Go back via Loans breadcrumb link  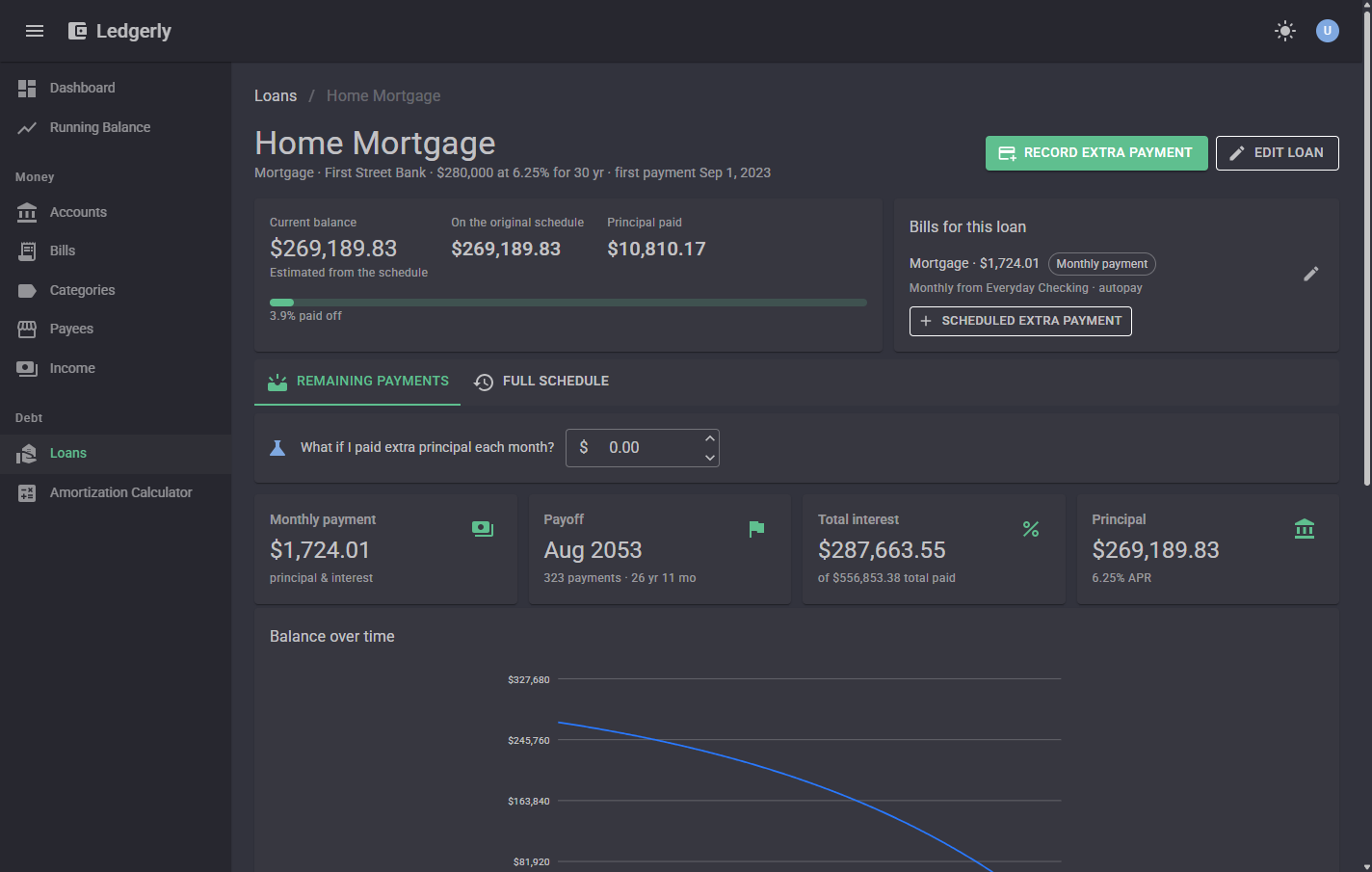(x=276, y=96)
